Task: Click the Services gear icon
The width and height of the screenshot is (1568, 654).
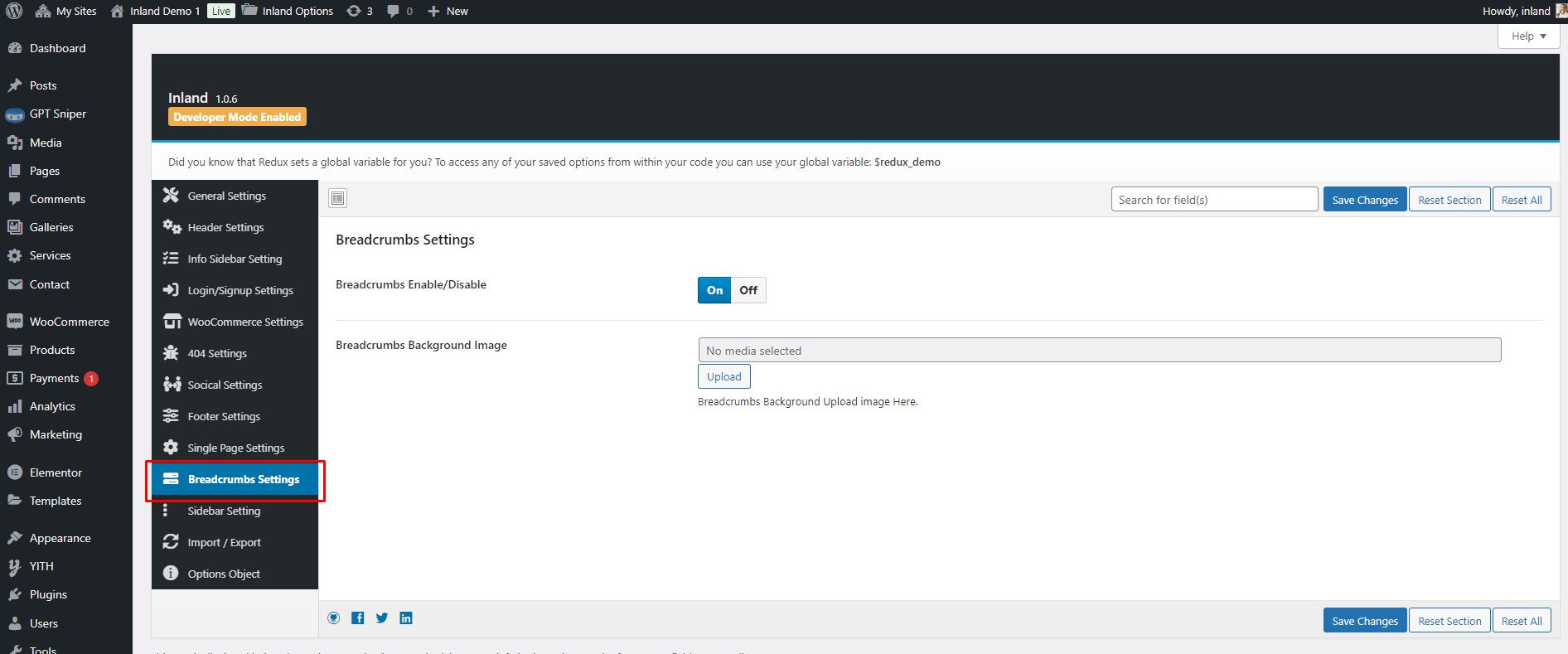Action: click(14, 255)
